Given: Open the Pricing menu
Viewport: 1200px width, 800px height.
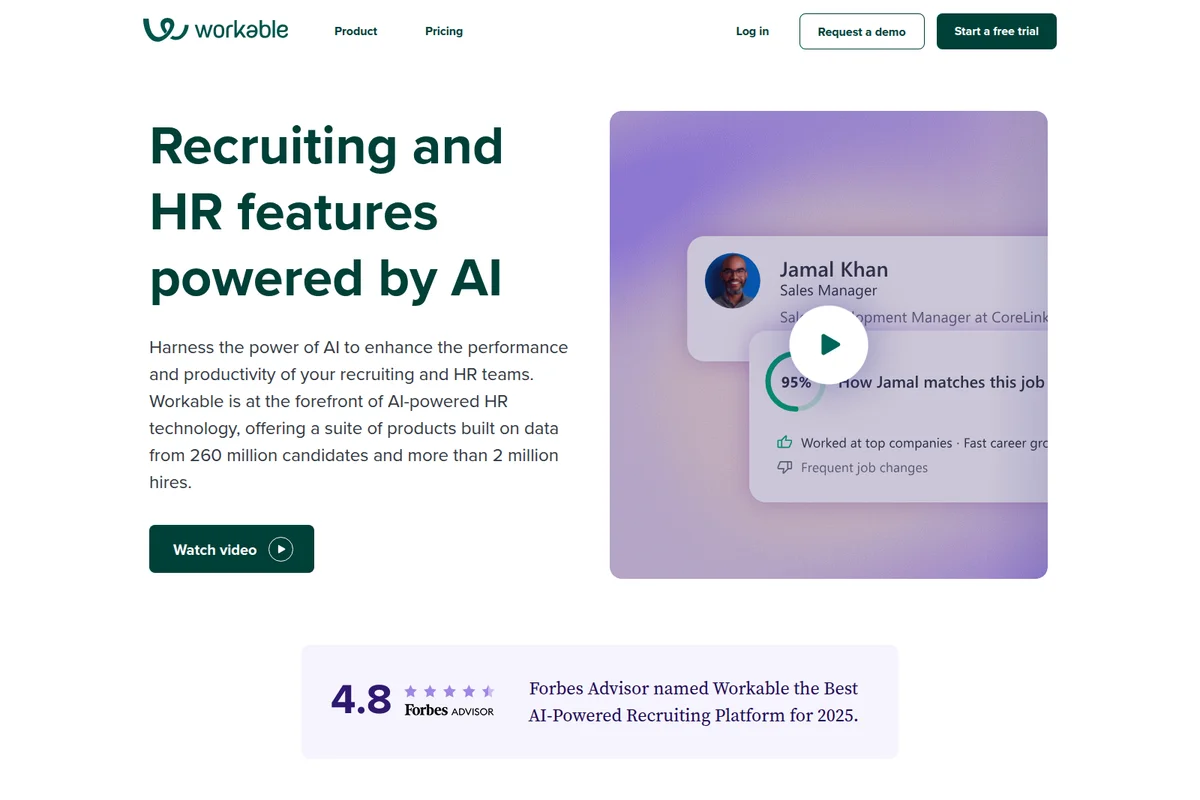Looking at the screenshot, I should tap(443, 31).
